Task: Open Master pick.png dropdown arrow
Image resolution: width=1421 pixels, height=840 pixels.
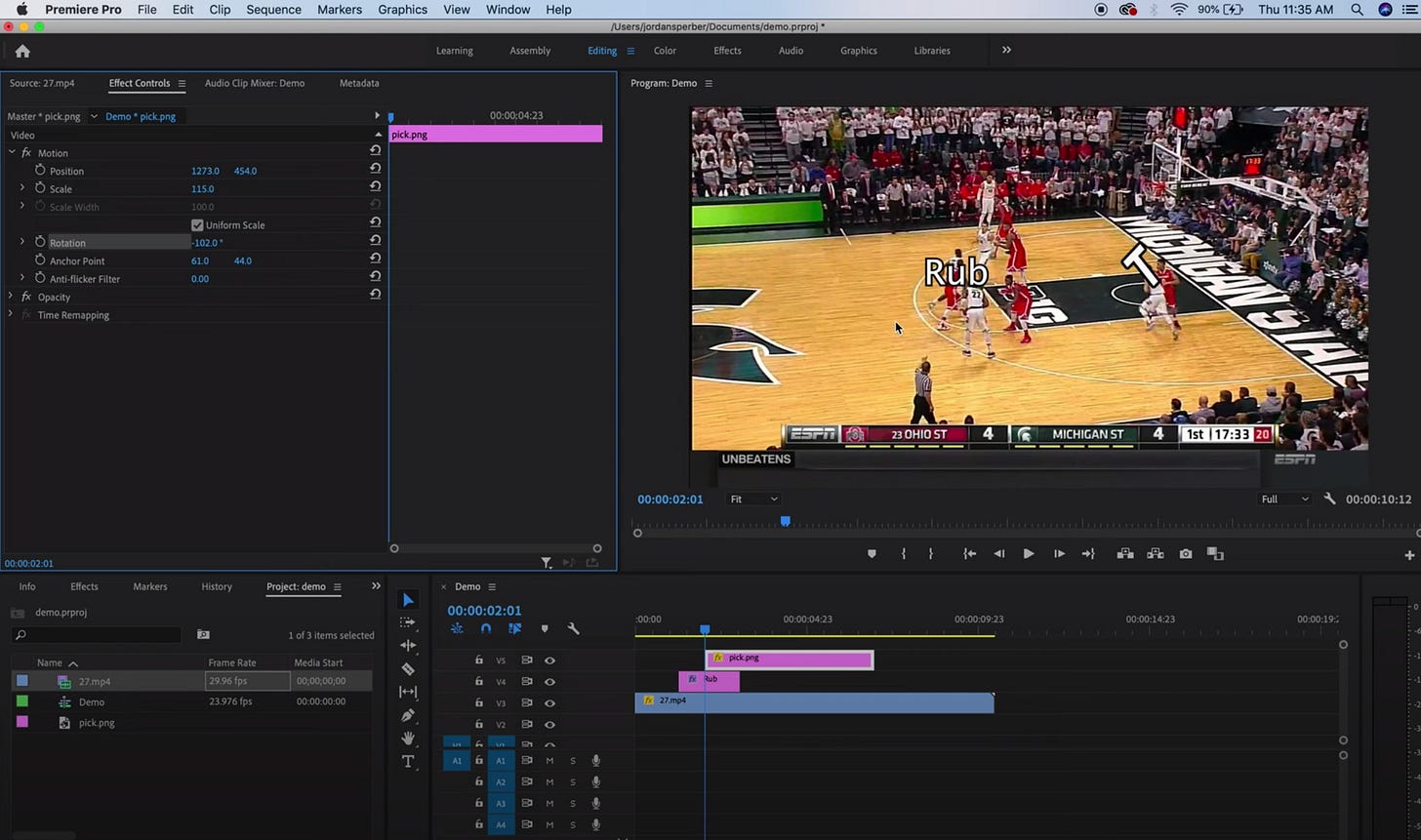Action: (x=94, y=116)
